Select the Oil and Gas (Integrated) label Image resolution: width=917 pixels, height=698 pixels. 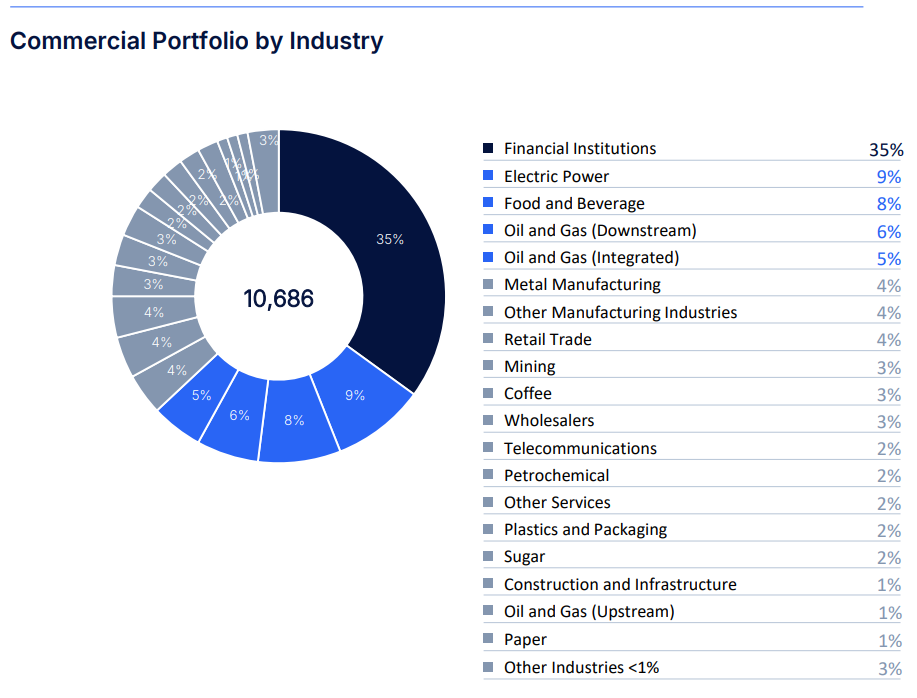tap(591, 258)
